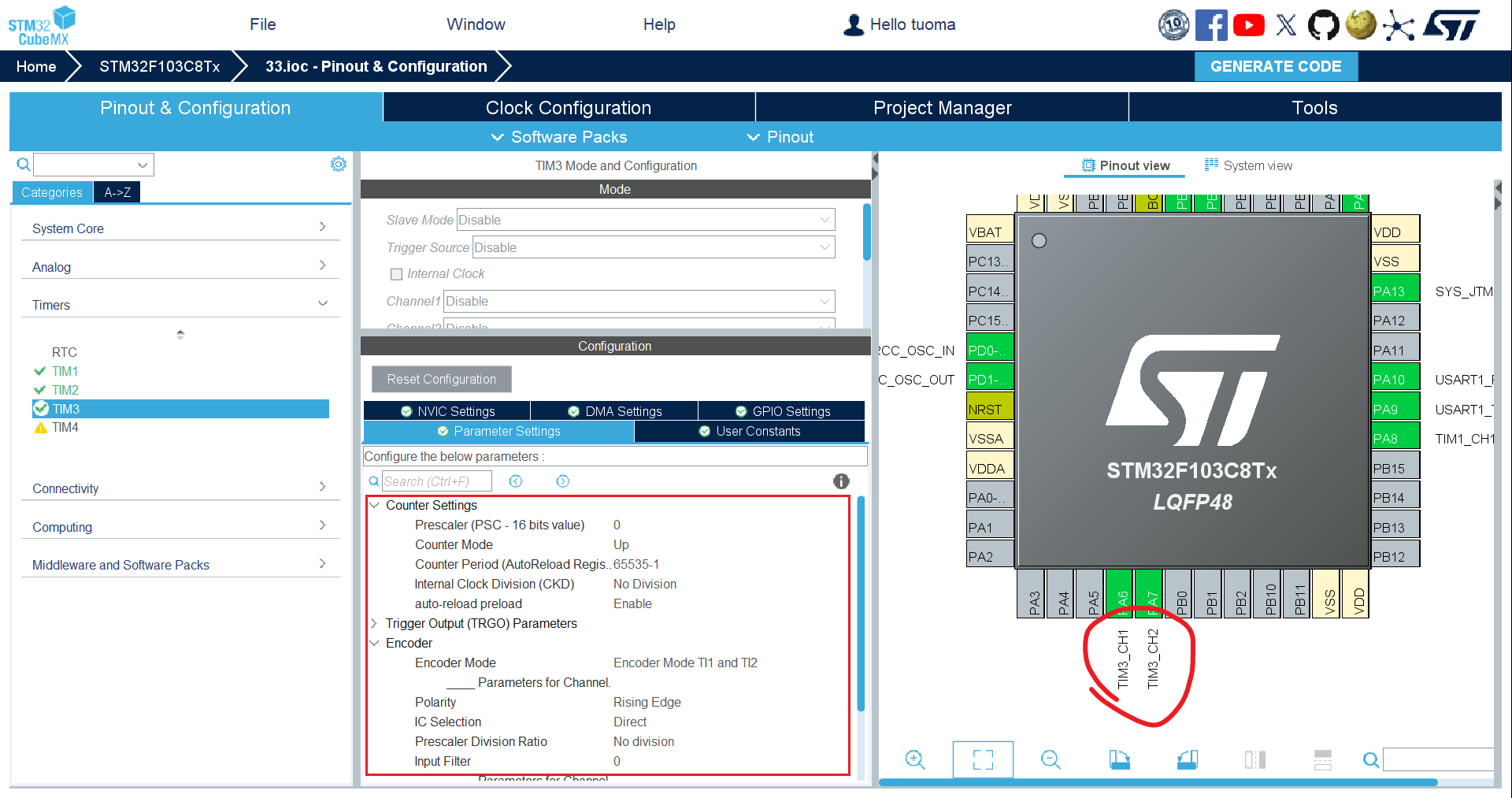Click the vertical split layout icon
The image size is (1512, 798).
(1255, 759)
